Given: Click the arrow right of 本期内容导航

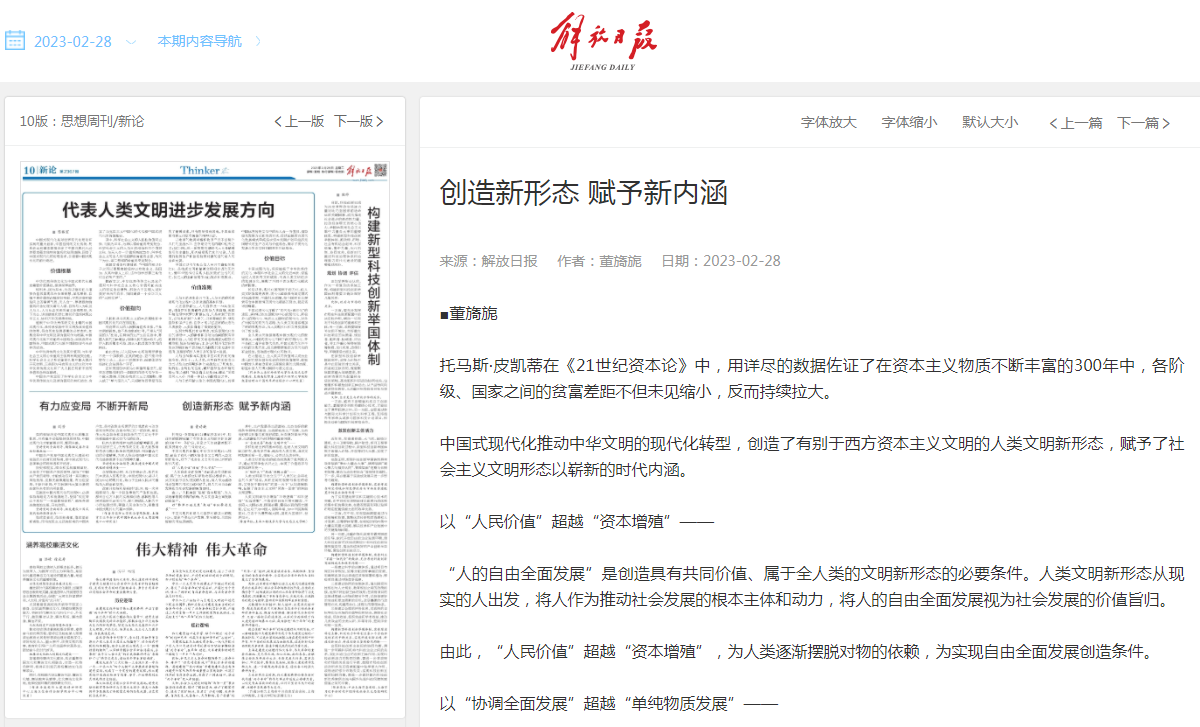Looking at the screenshot, I should click(x=258, y=41).
